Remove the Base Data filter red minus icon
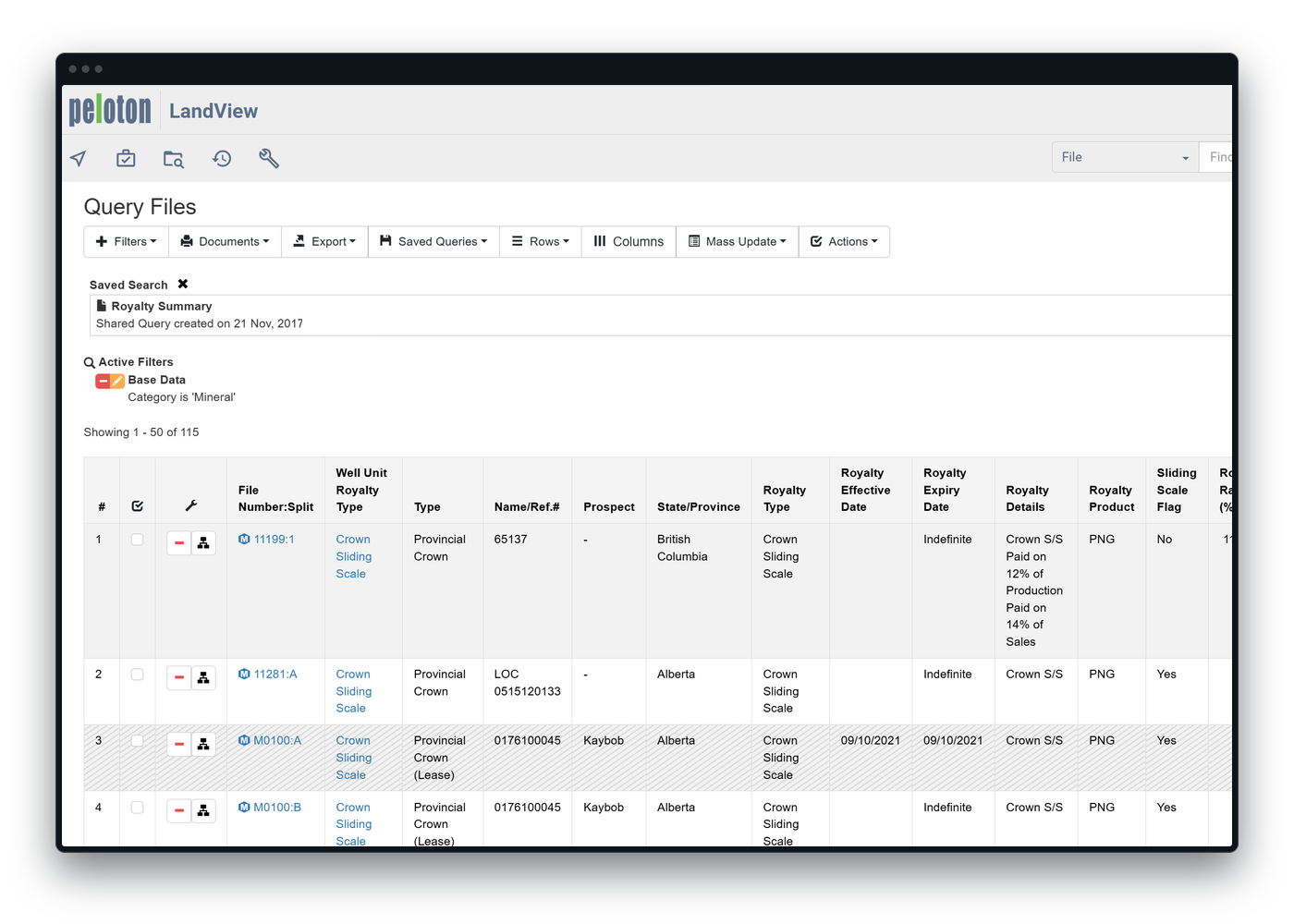The image size is (1294, 924). 103,381
